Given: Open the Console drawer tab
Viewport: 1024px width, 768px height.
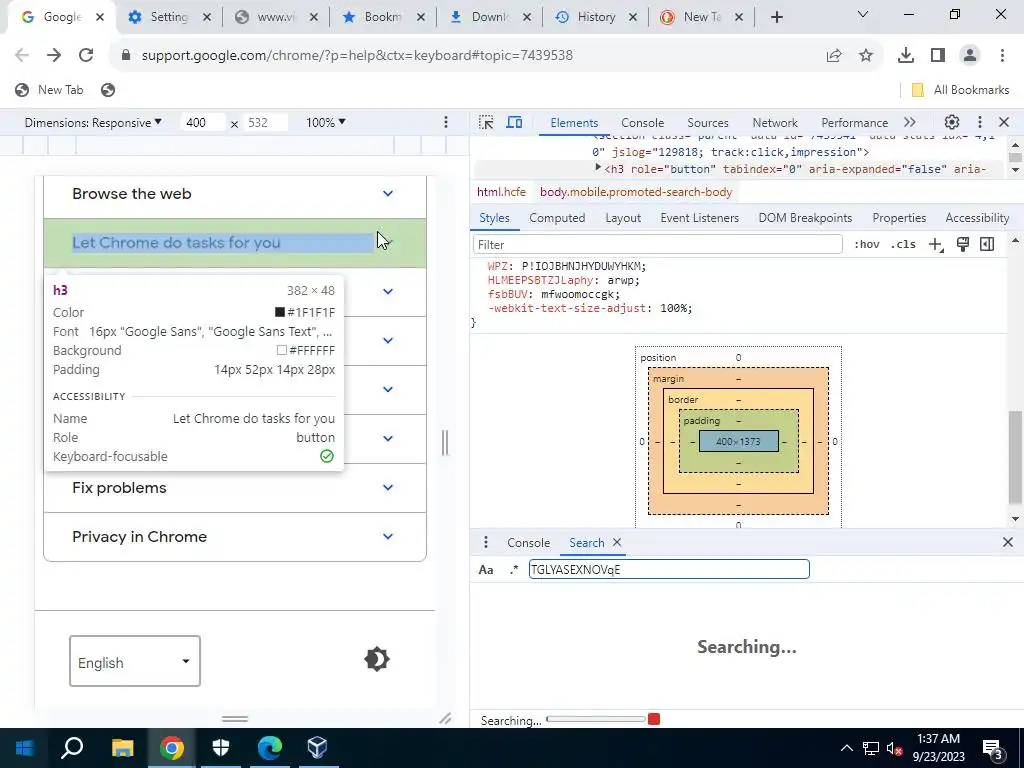Looking at the screenshot, I should pyautogui.click(x=528, y=543).
